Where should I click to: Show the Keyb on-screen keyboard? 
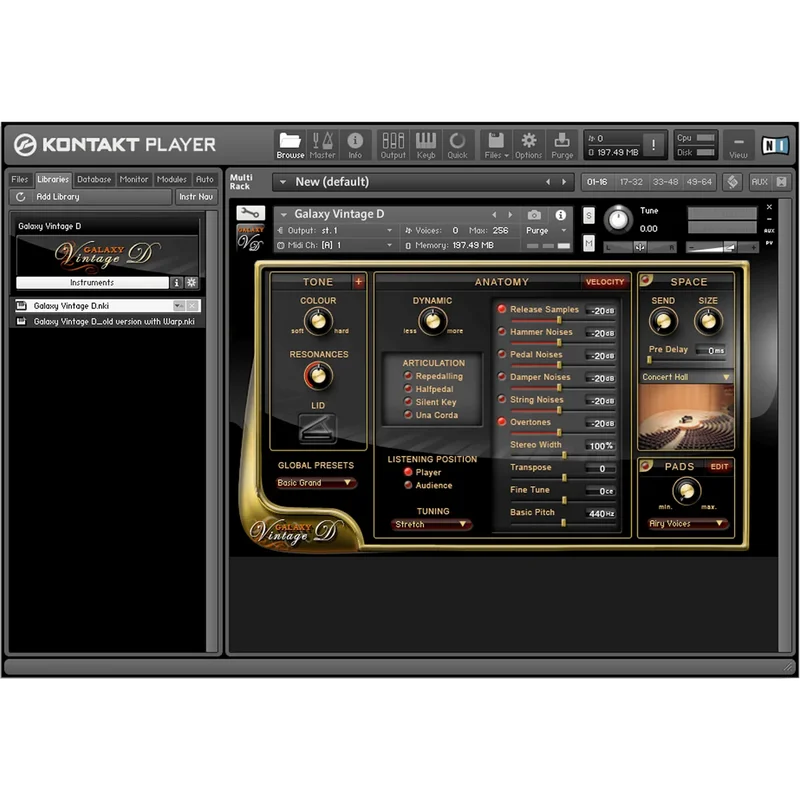(426, 145)
